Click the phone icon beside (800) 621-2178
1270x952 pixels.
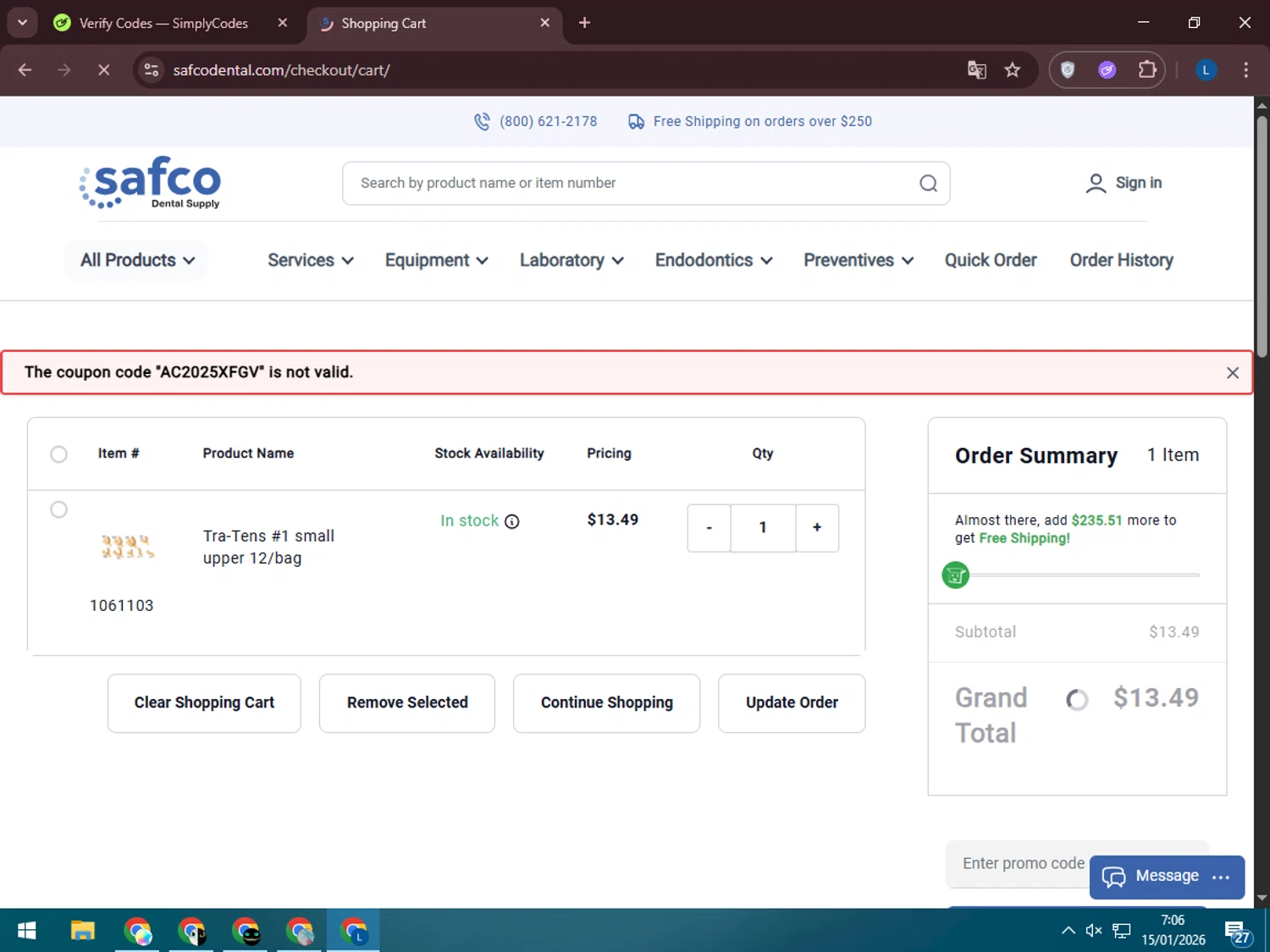pyautogui.click(x=482, y=122)
